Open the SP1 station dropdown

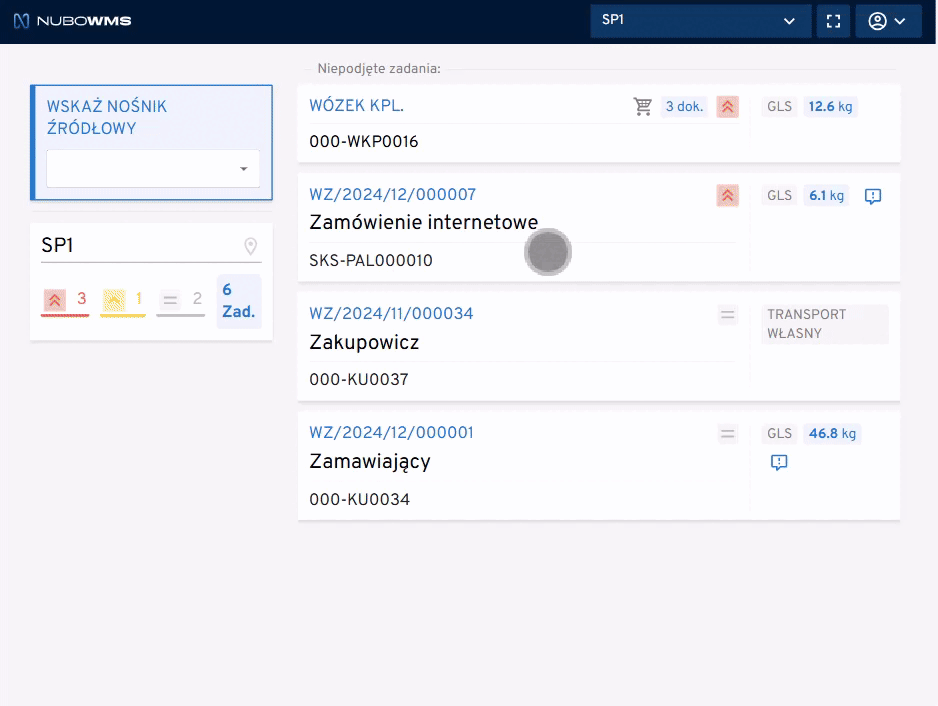[x=699, y=21]
